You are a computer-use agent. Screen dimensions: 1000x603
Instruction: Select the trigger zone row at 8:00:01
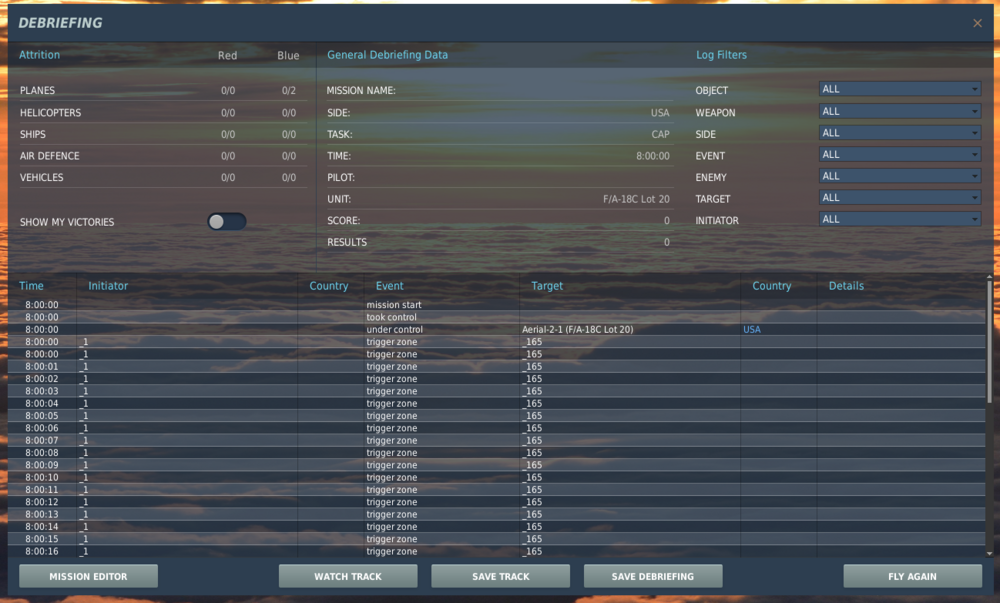click(x=496, y=367)
